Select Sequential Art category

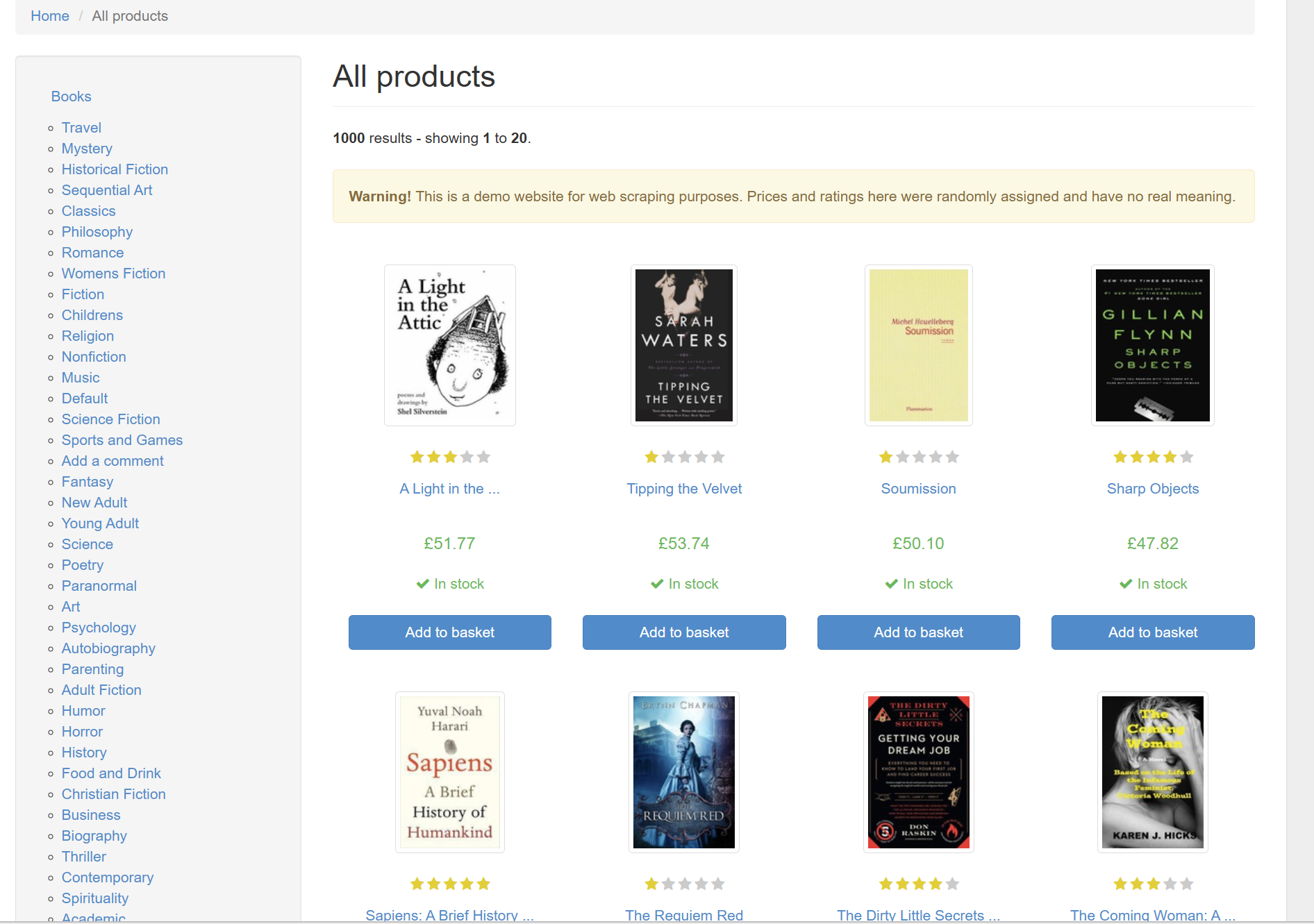point(107,190)
